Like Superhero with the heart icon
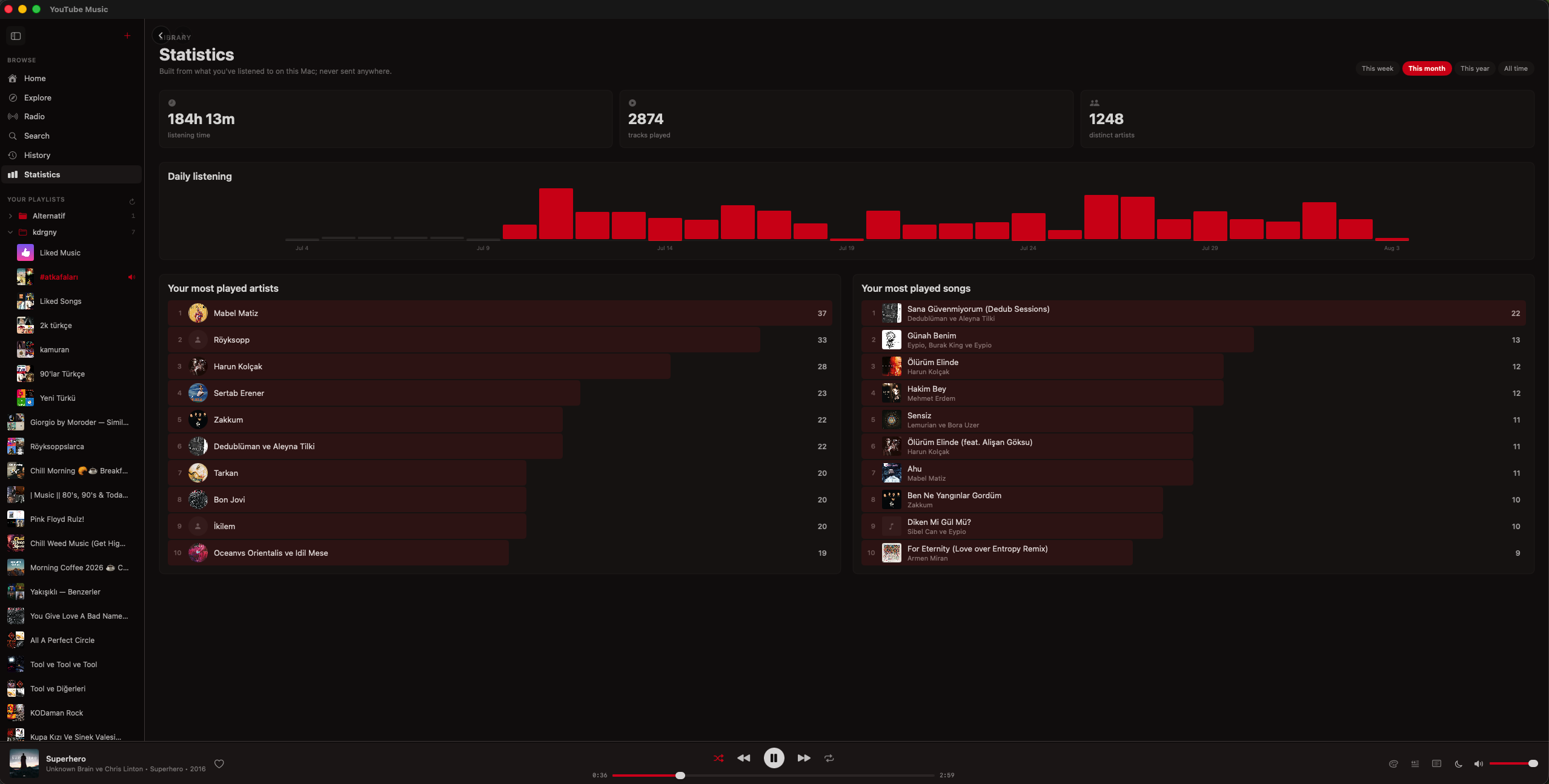The height and width of the screenshot is (784, 1549). pyautogui.click(x=219, y=763)
